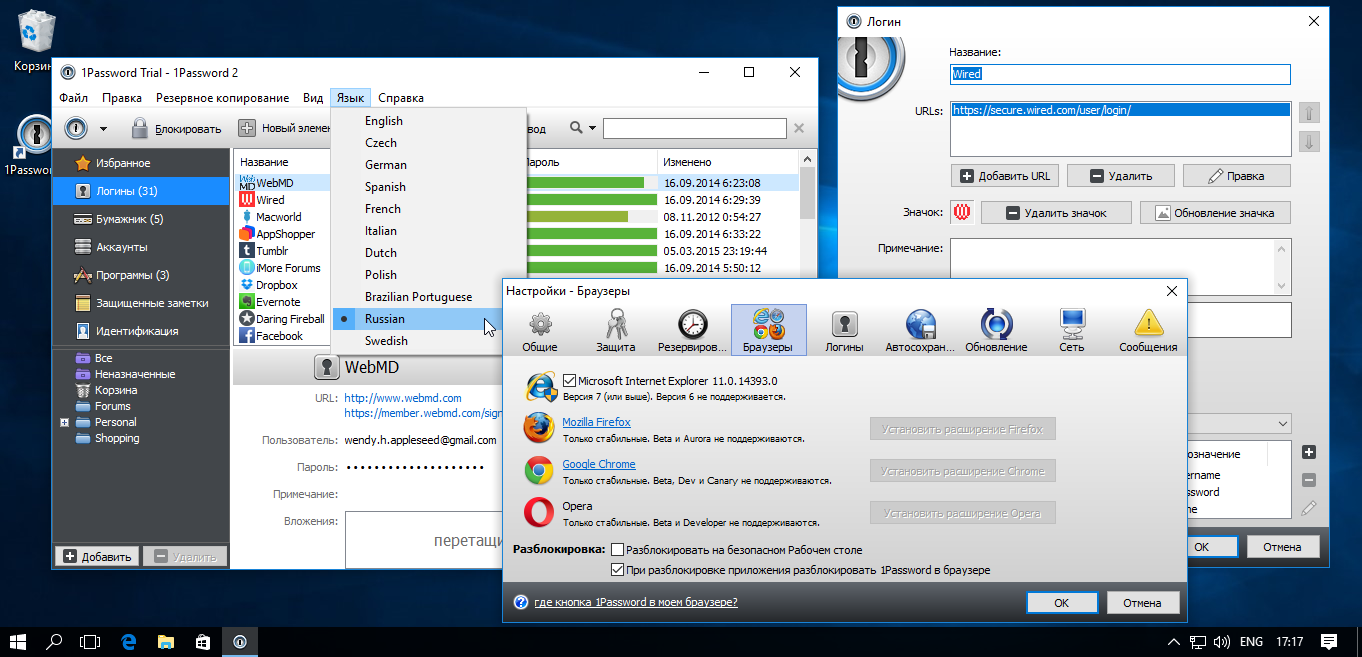Open the Logins (Логины) settings tab
This screenshot has width=1362, height=657.
[844, 331]
